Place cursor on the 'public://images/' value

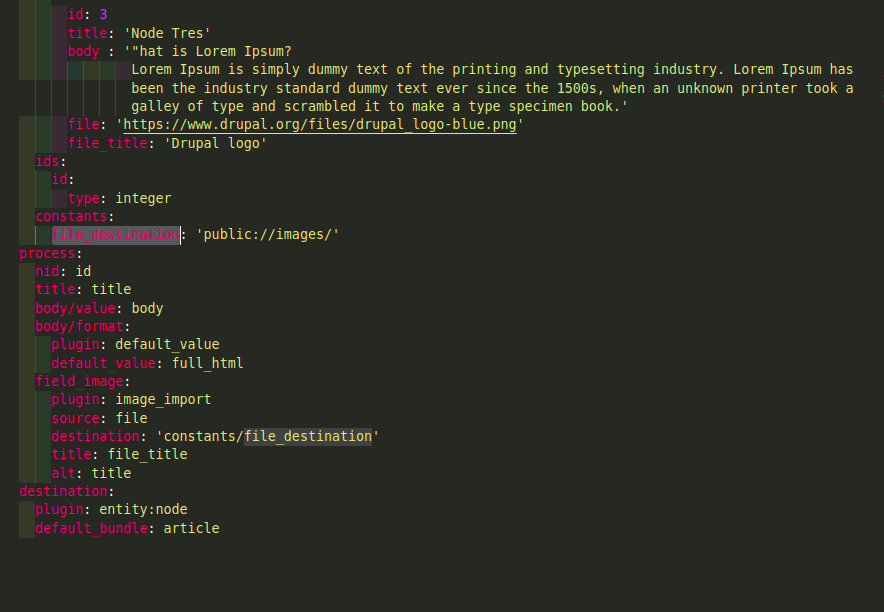(267, 234)
